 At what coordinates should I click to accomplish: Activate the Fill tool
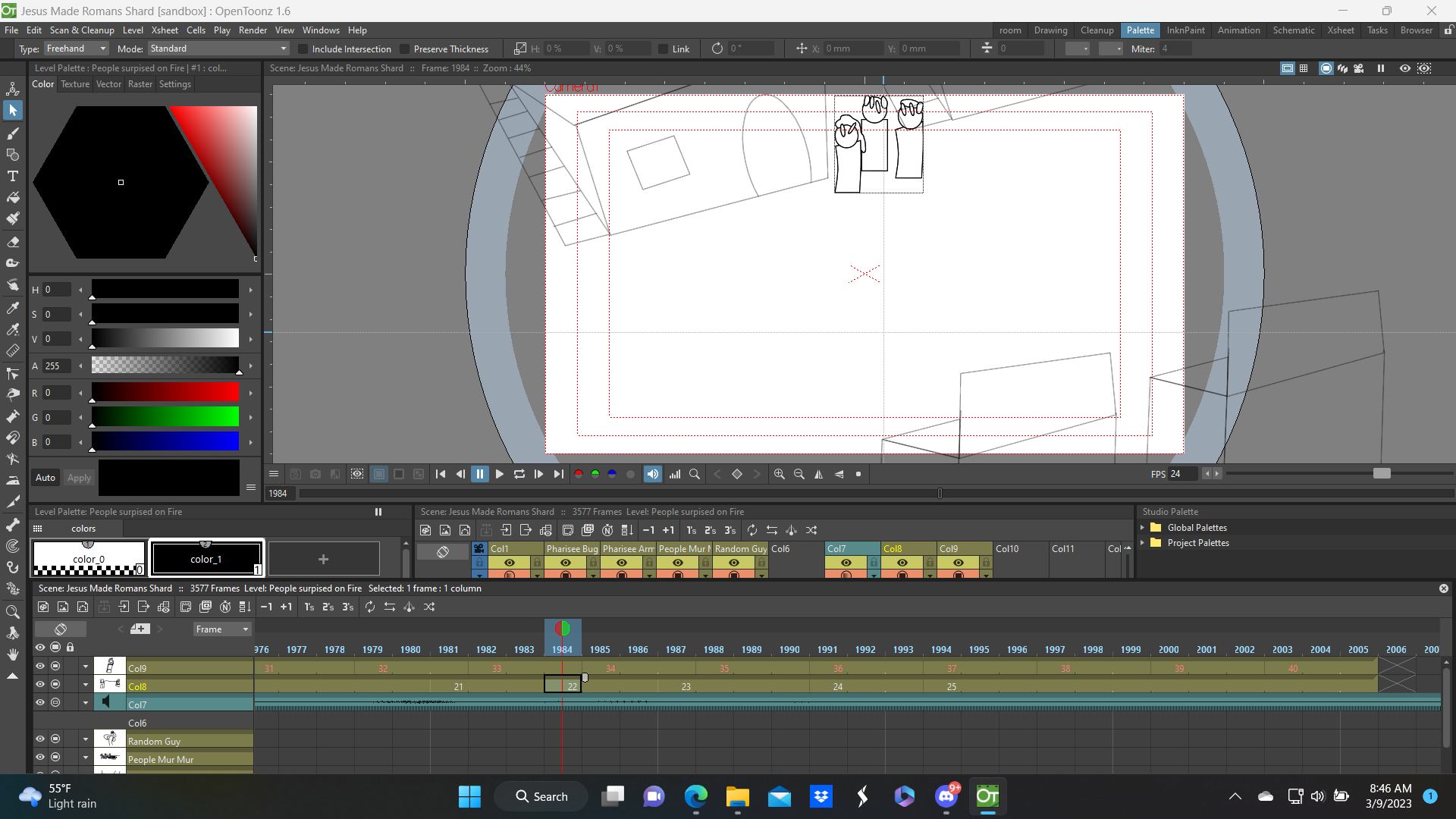tap(13, 197)
